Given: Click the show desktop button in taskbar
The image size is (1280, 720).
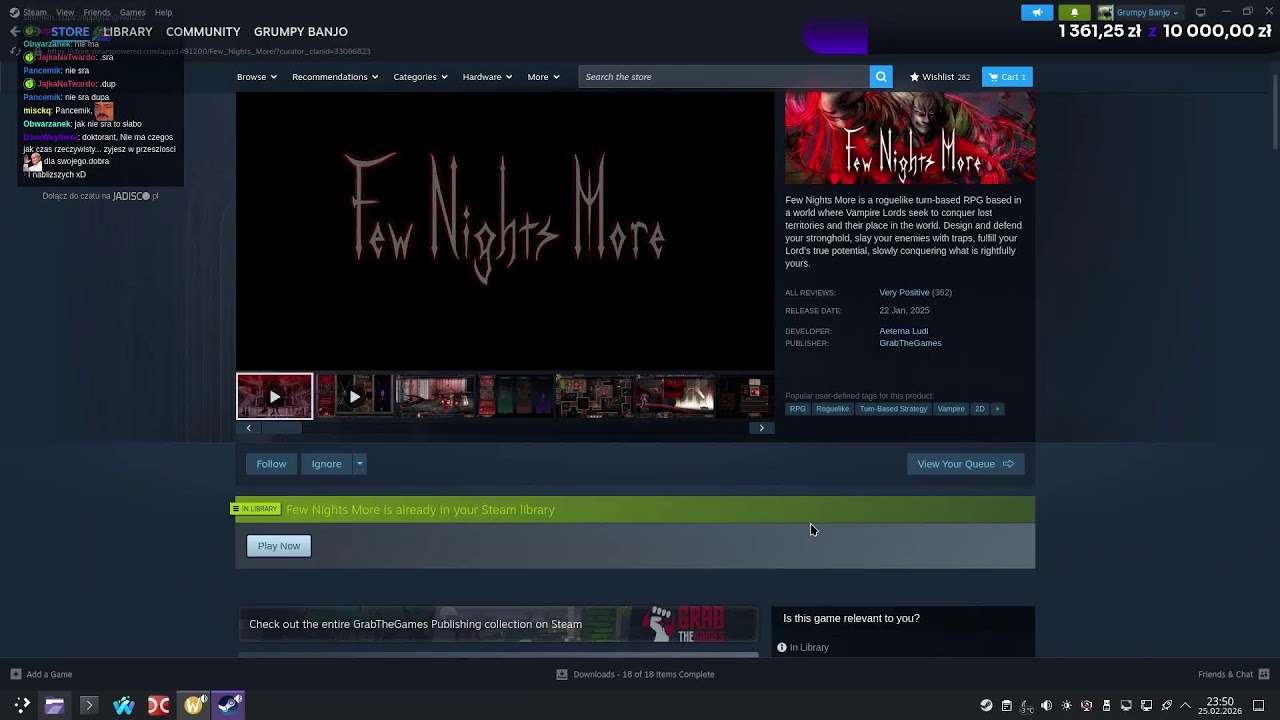Looking at the screenshot, I should (1259, 705).
